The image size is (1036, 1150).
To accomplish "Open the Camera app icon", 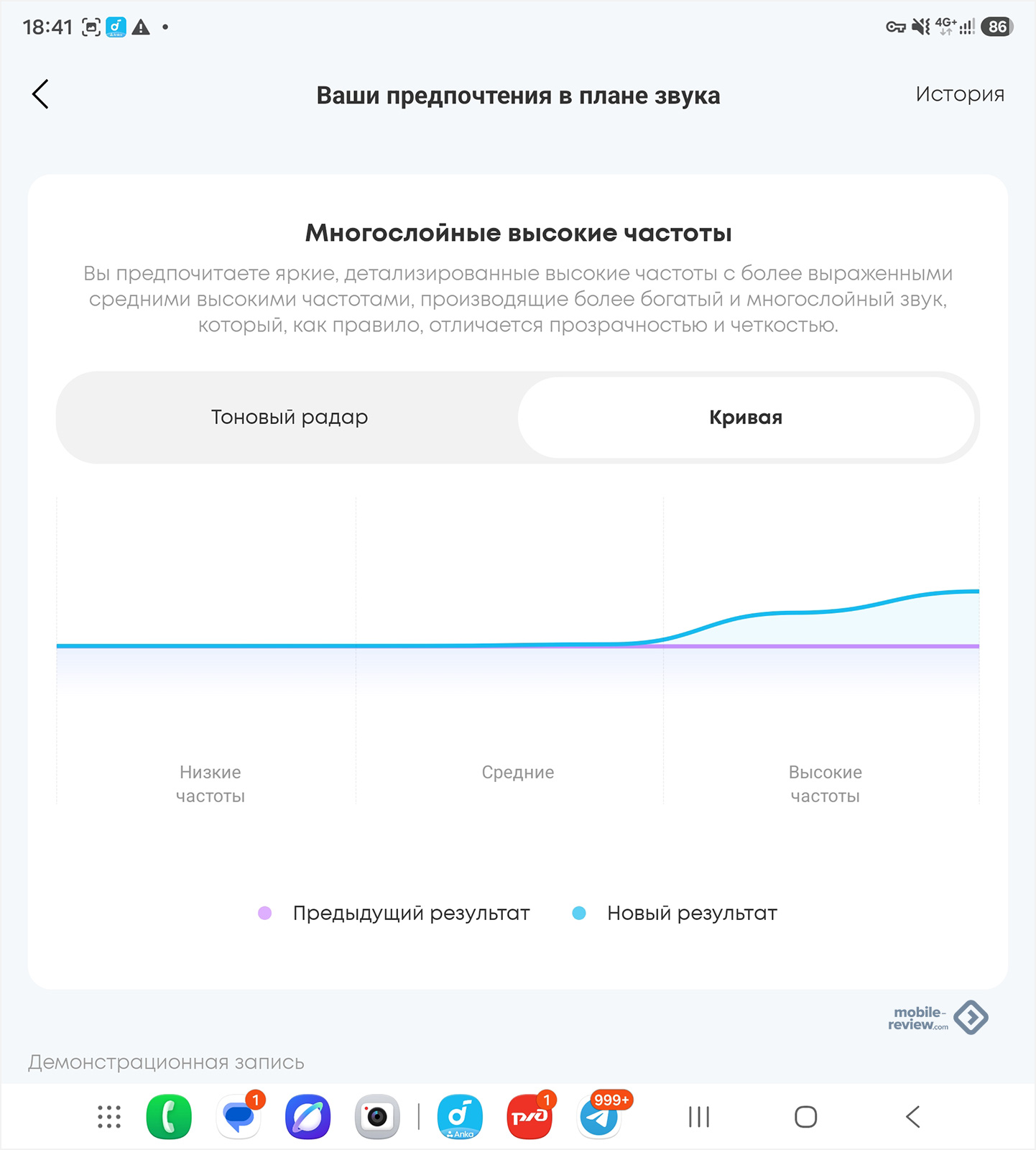I will [377, 1117].
